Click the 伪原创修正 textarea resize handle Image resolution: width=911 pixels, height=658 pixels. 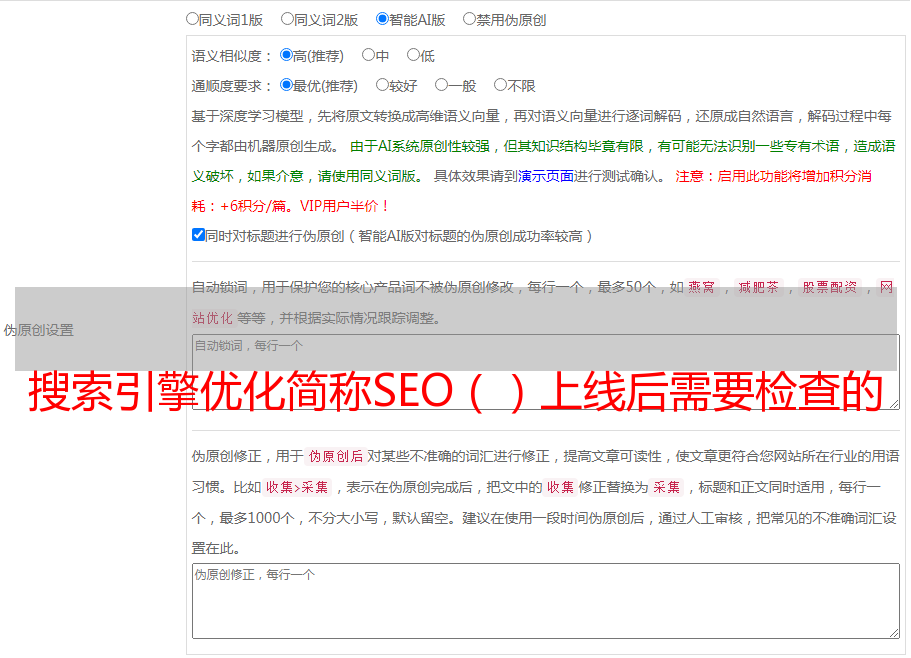894,633
